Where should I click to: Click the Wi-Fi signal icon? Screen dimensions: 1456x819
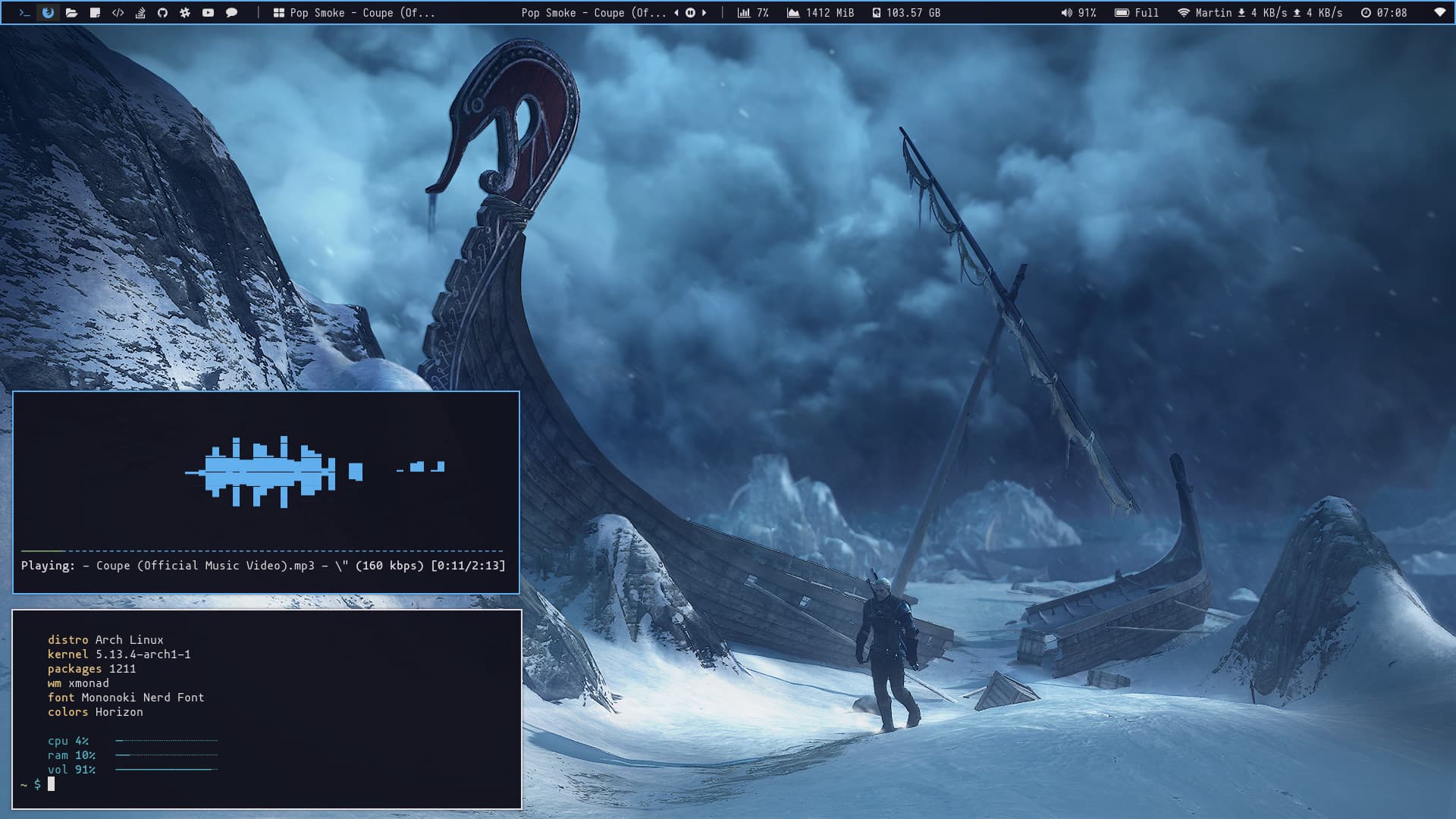point(1184,13)
